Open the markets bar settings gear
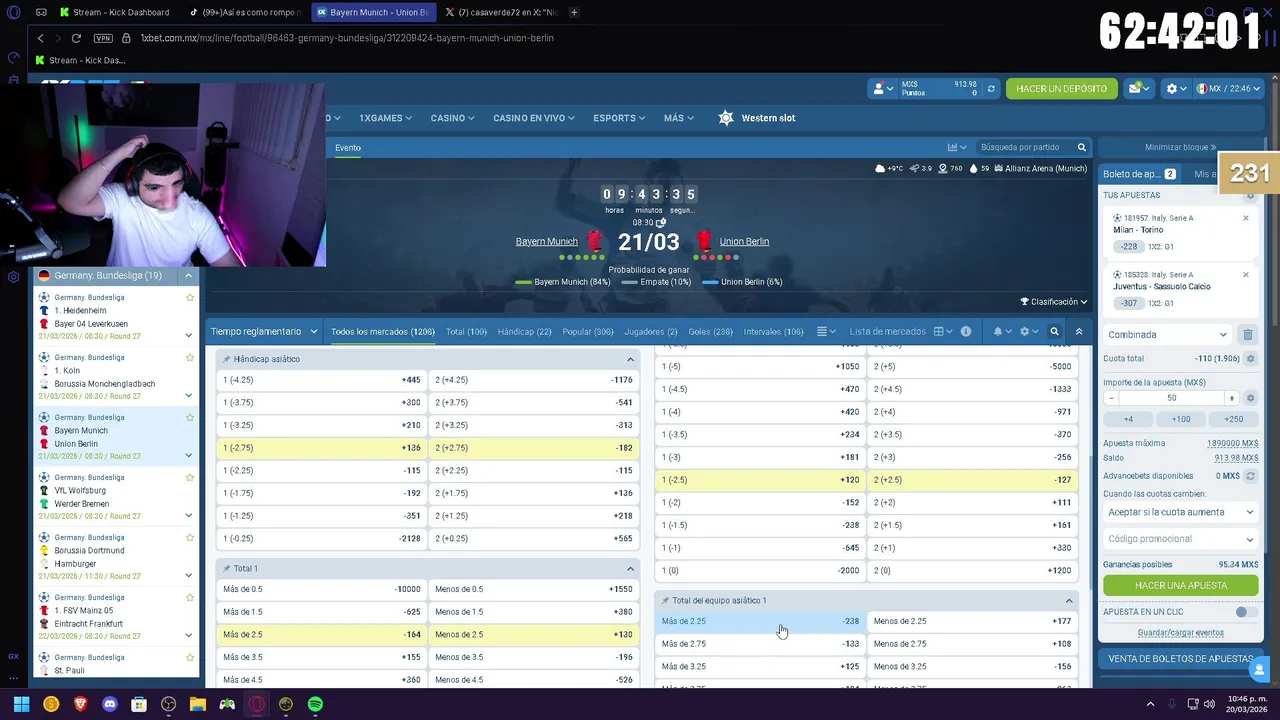Screen dimensions: 1280x720 point(1027,331)
